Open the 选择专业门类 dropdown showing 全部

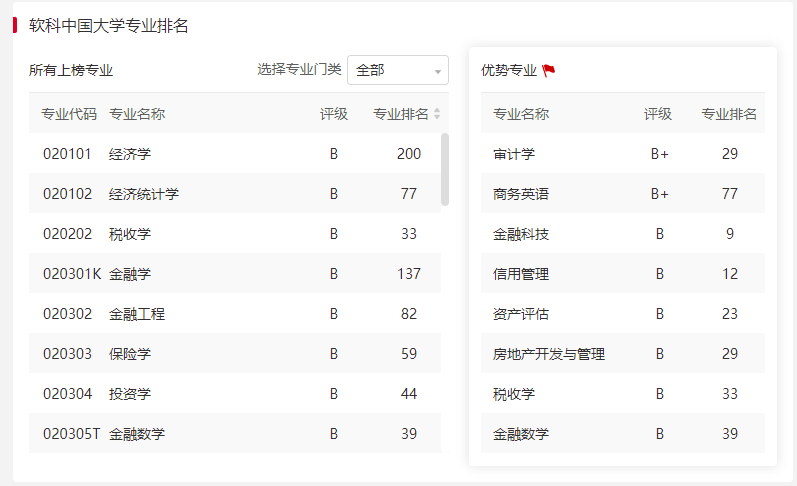397,70
